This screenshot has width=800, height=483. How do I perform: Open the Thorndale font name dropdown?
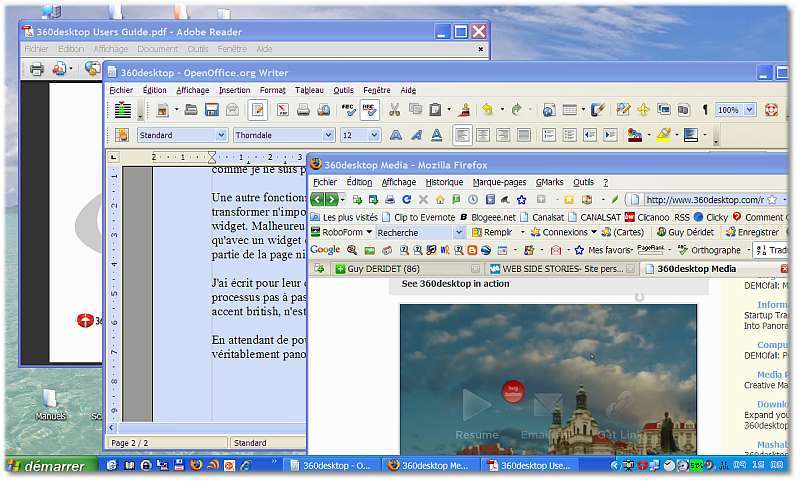click(329, 135)
